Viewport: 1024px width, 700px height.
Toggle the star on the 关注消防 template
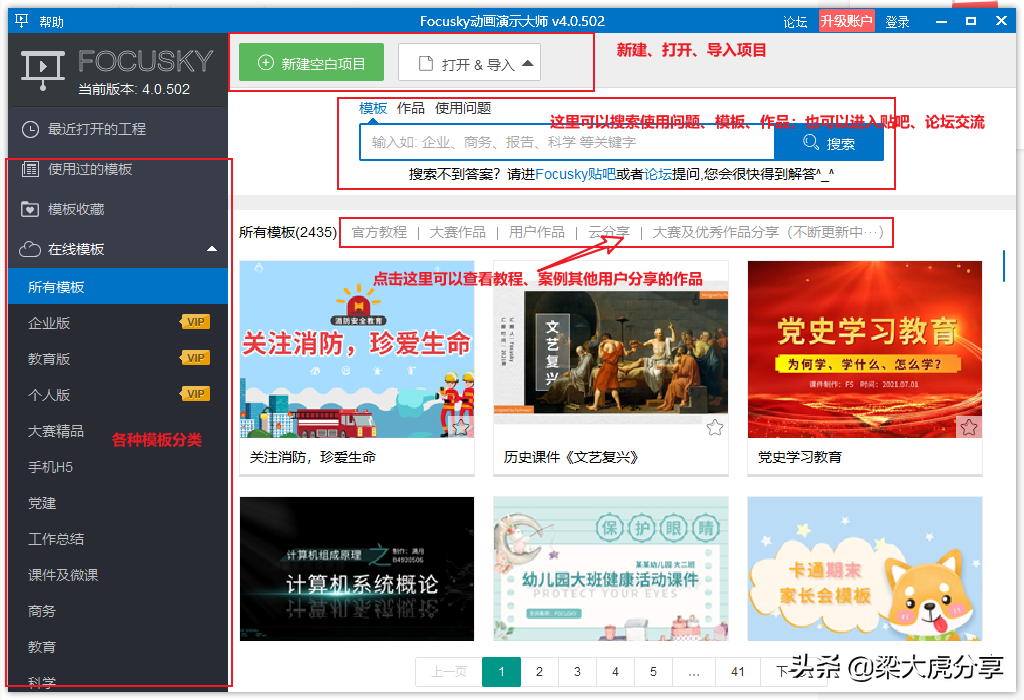(461, 426)
